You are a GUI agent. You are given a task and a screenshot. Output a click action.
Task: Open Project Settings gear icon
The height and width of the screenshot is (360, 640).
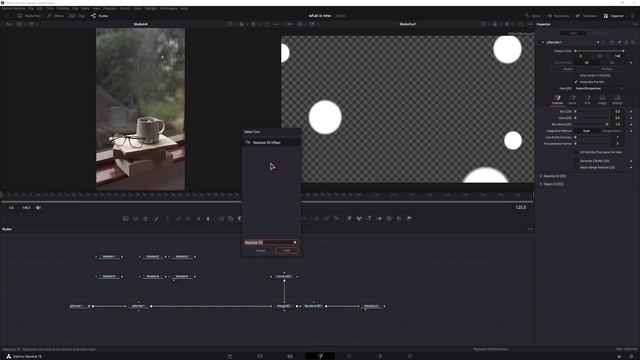tap(631, 356)
